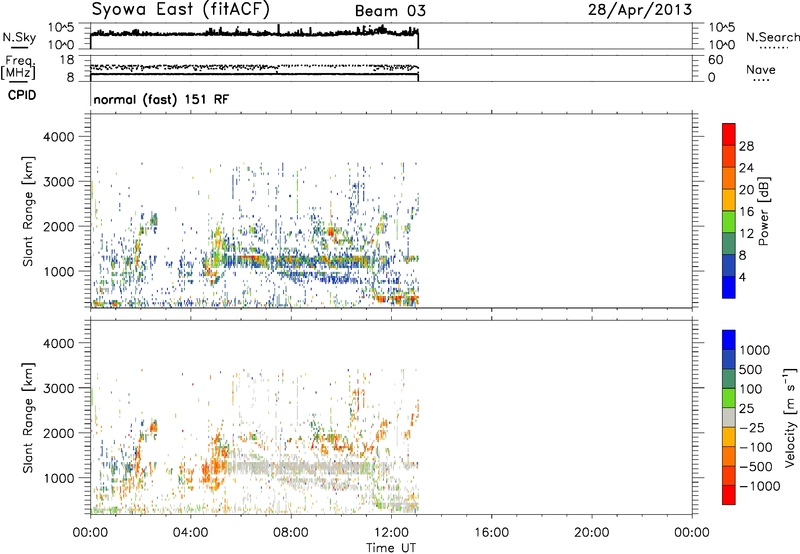Click the '3000' tick of the velocity panel
The image size is (800, 554).
(x=59, y=388)
